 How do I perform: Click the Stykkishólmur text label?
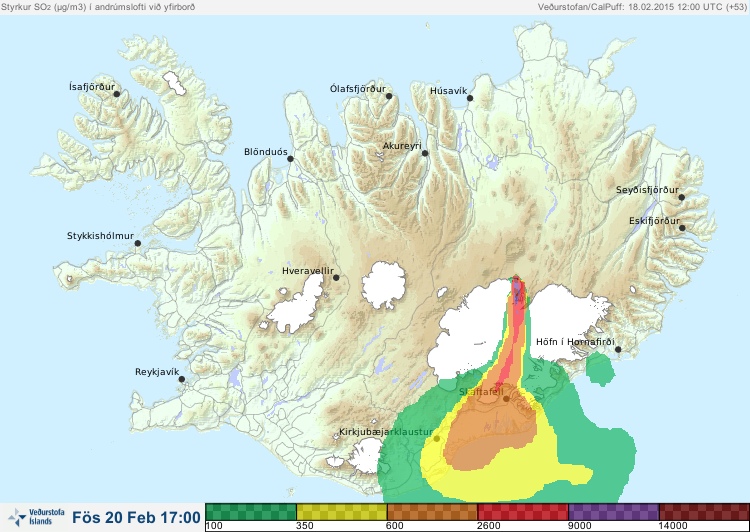coord(100,236)
